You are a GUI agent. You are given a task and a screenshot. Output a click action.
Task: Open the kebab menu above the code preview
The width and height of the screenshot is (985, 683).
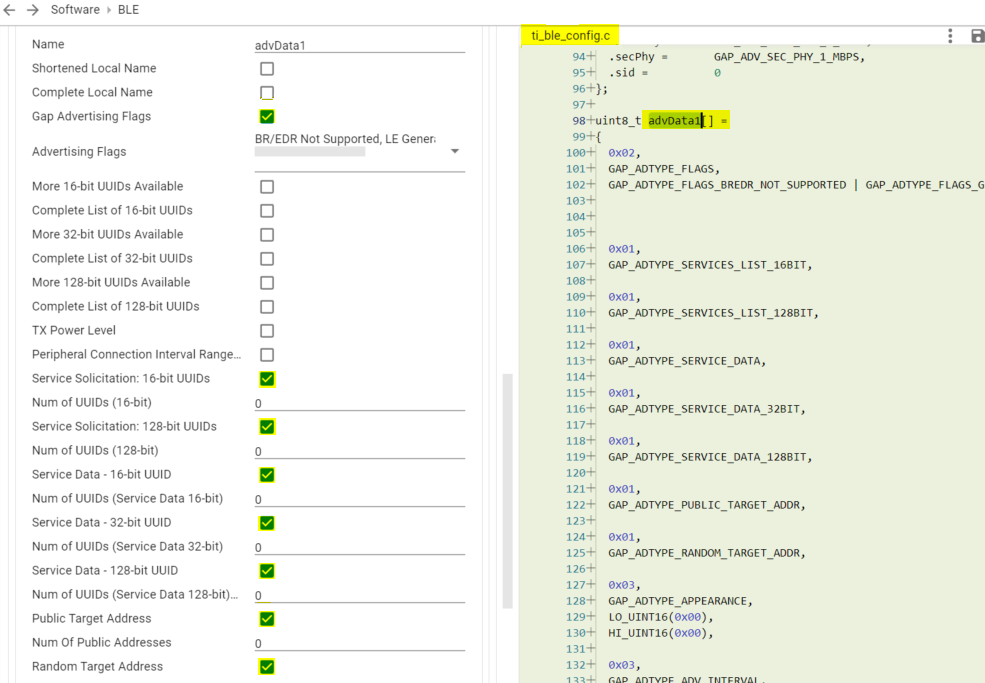pyautogui.click(x=949, y=35)
